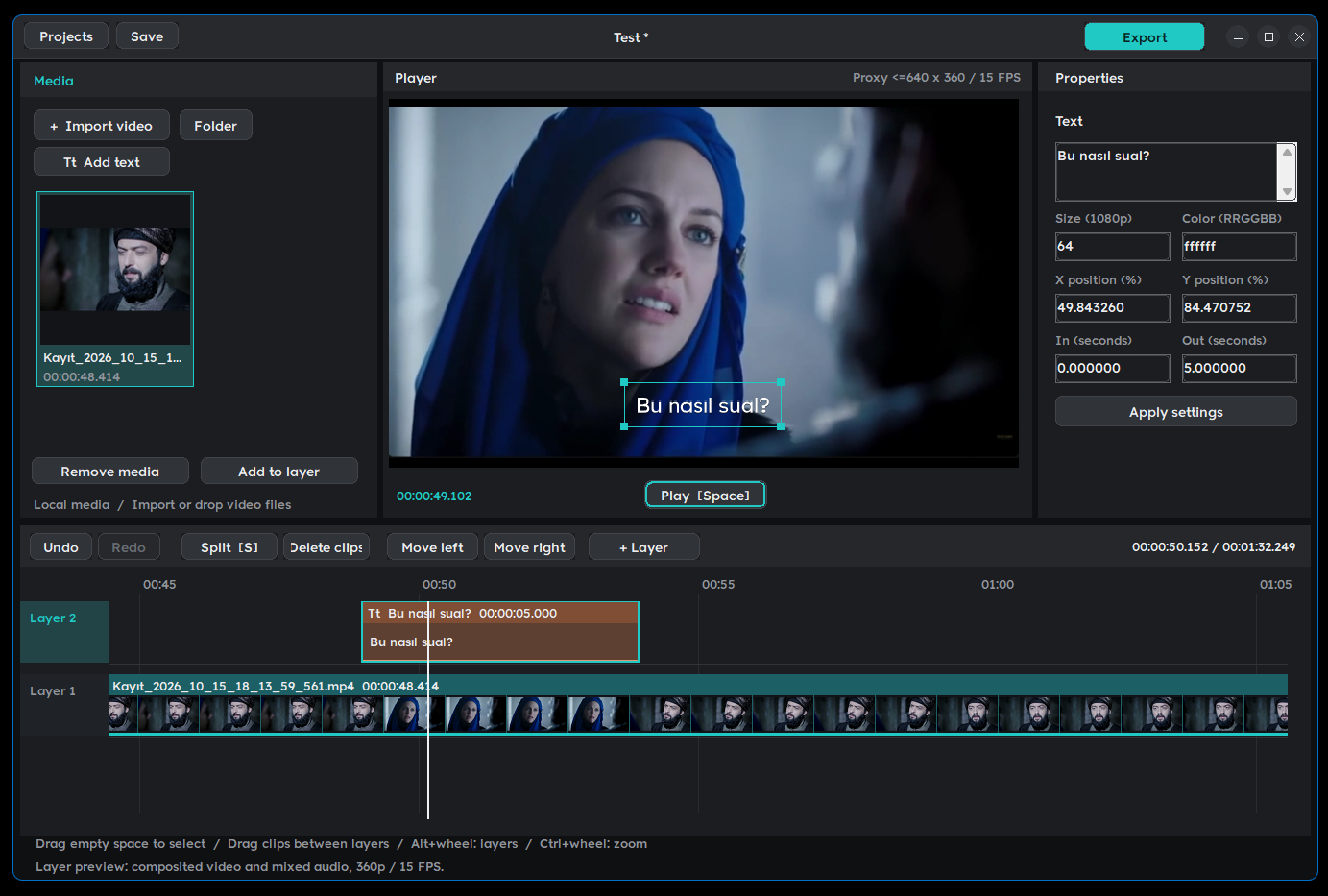The height and width of the screenshot is (896, 1328).
Task: Edit the Text content field
Action: [x=1166, y=172]
